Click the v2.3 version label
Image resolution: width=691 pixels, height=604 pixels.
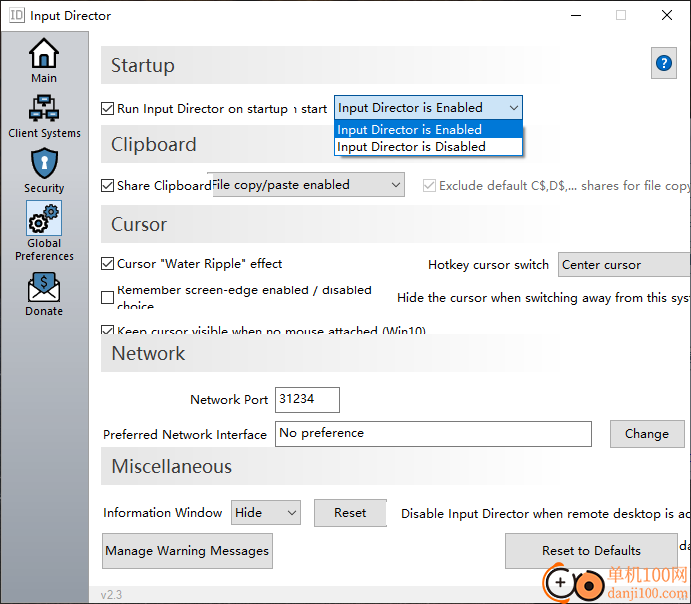tap(111, 595)
